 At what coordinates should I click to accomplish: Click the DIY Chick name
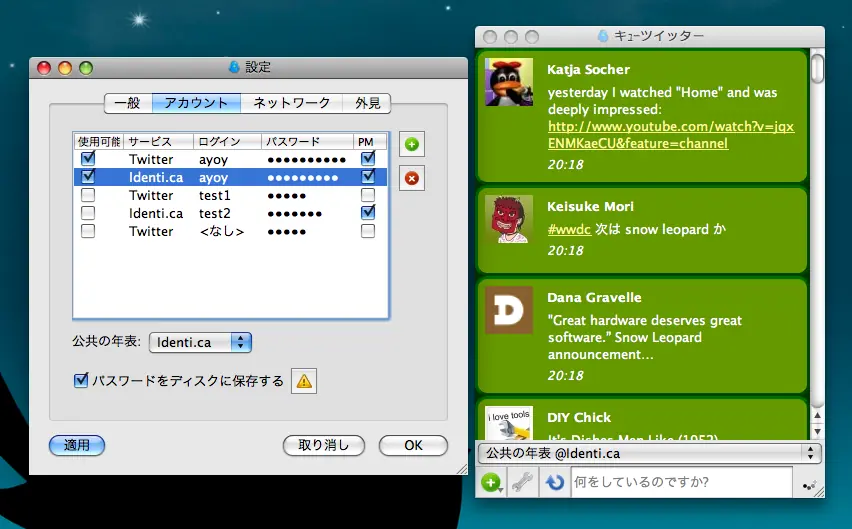(x=579, y=418)
